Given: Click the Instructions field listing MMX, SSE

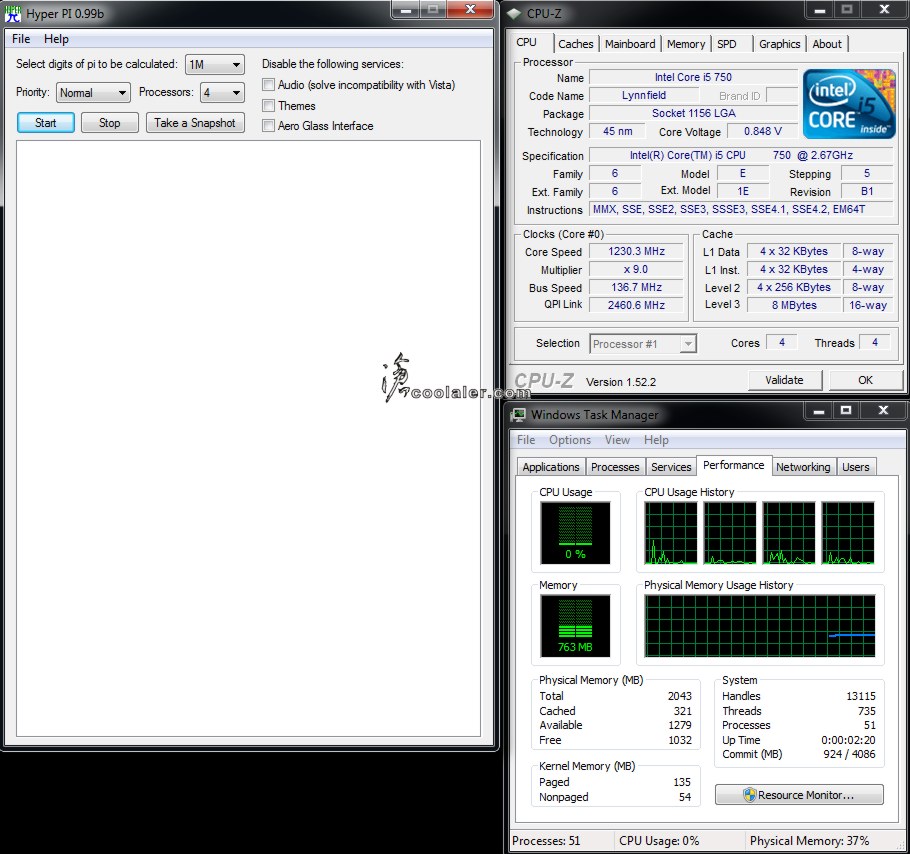Looking at the screenshot, I should [x=741, y=209].
